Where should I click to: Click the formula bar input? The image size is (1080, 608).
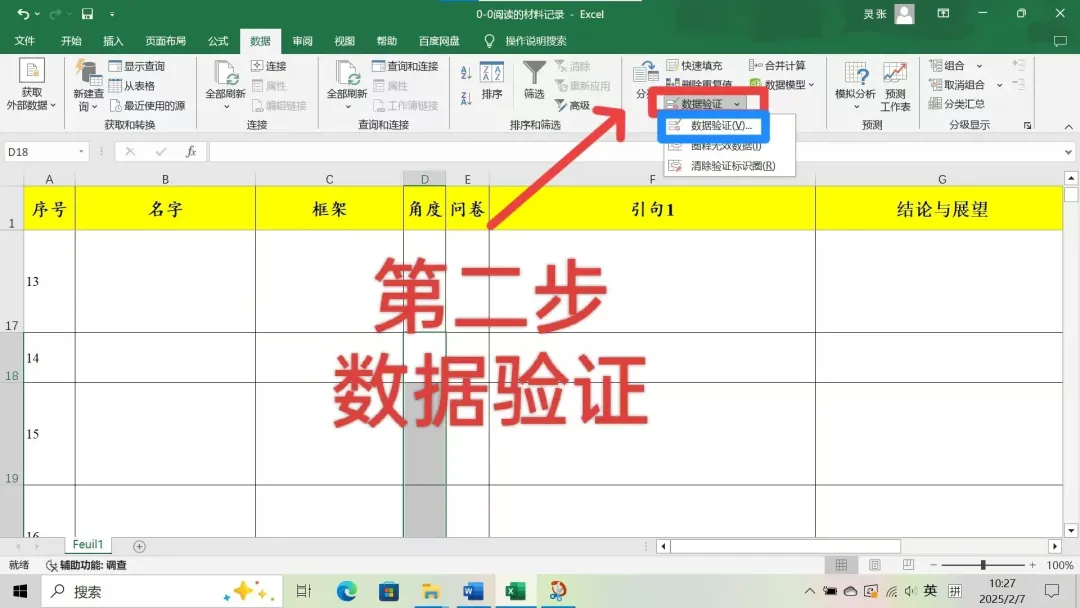[x=634, y=151]
